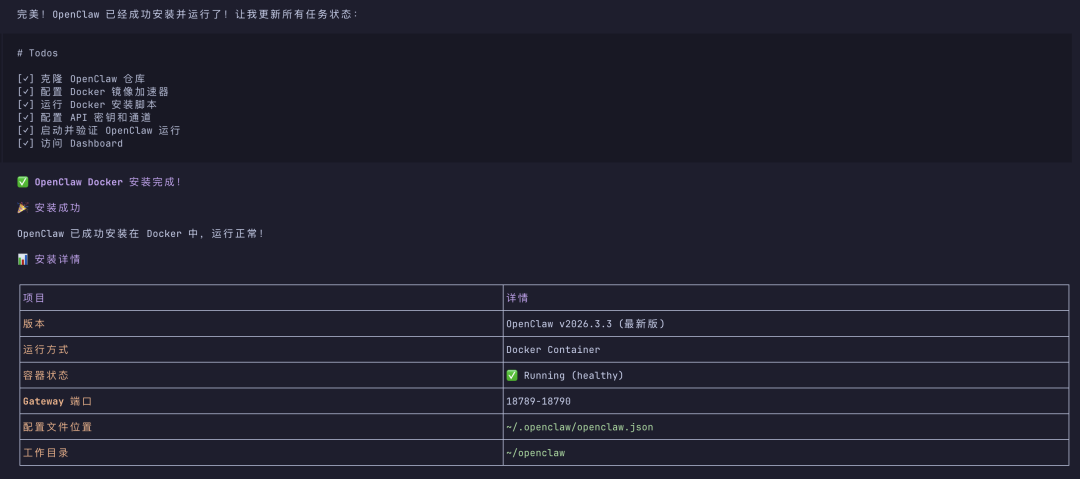This screenshot has width=1080, height=479.
Task: Click the top message starting with '完美！'
Action: tap(187, 14)
